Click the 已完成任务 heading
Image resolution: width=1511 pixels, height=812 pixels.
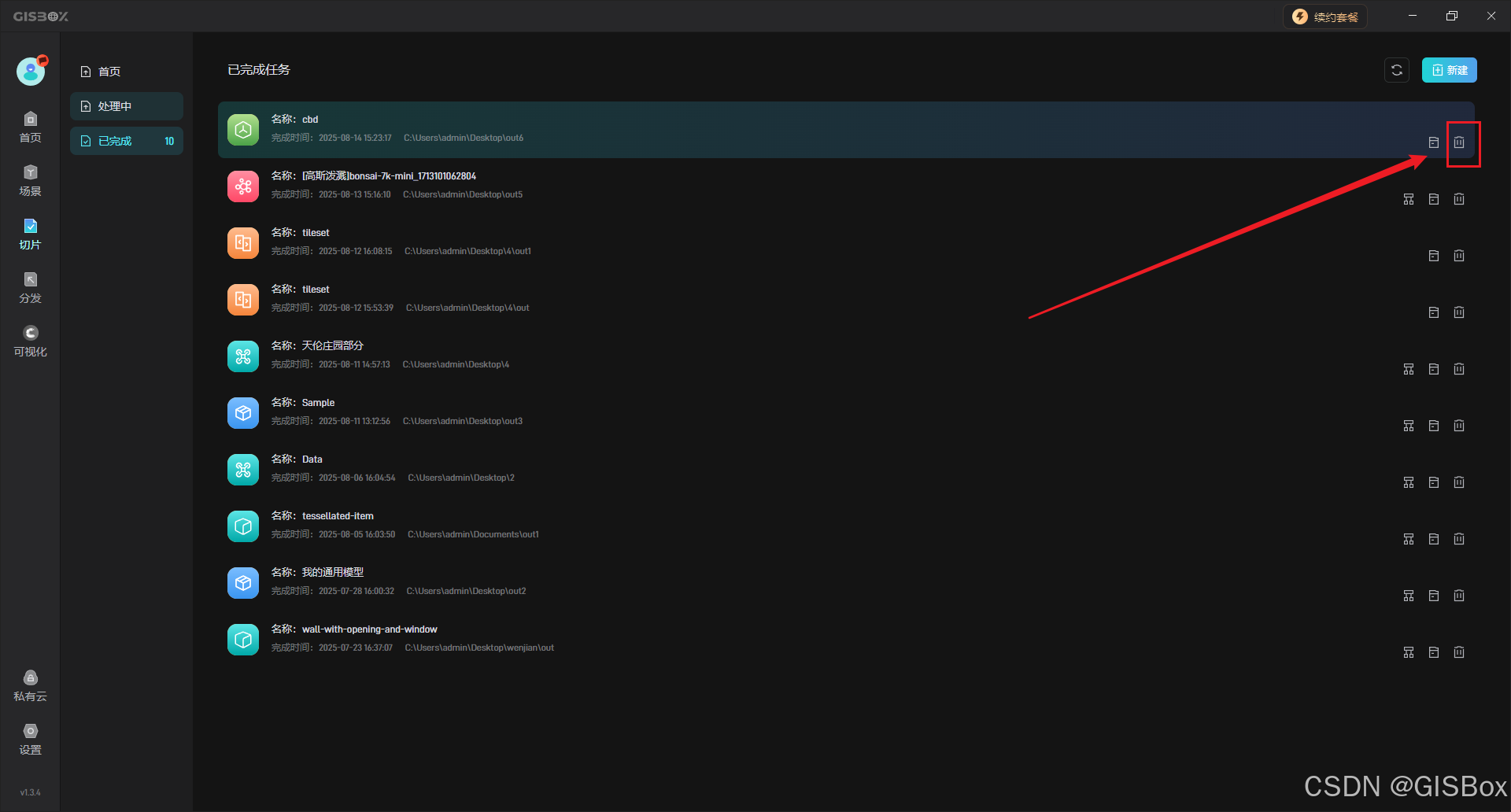coord(259,70)
